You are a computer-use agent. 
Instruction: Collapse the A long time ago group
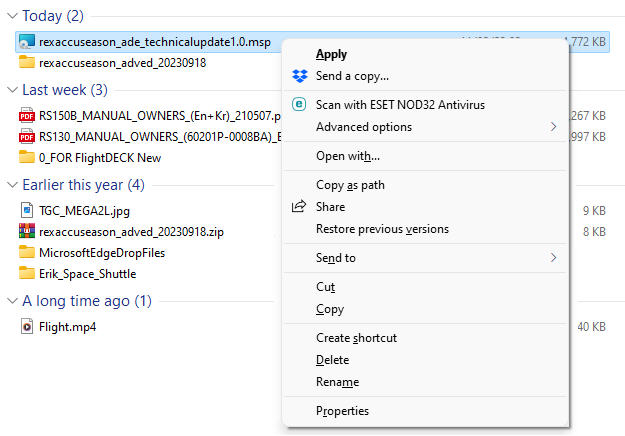click(12, 301)
